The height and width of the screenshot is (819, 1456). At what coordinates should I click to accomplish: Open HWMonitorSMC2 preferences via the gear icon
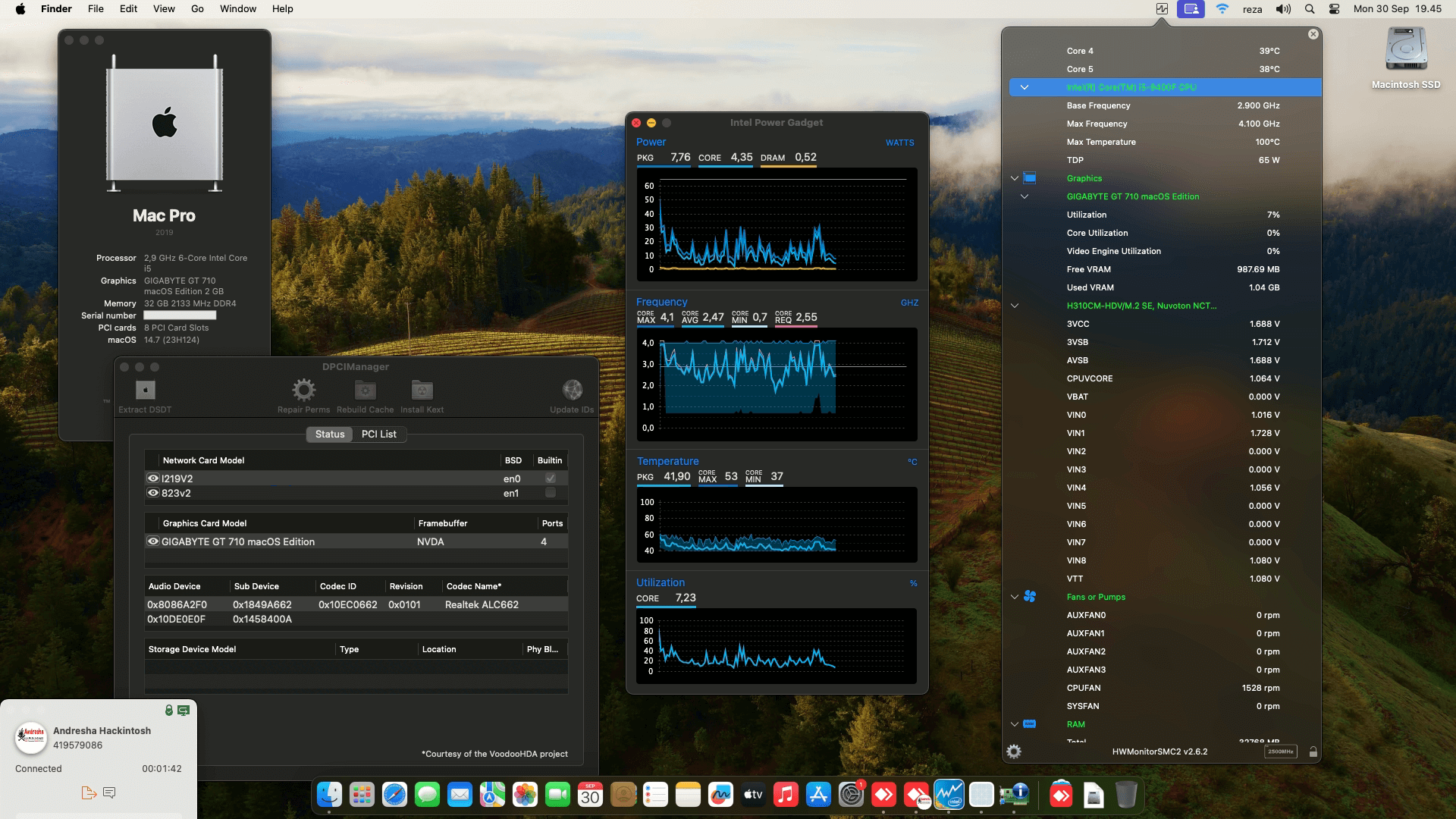tap(1013, 751)
